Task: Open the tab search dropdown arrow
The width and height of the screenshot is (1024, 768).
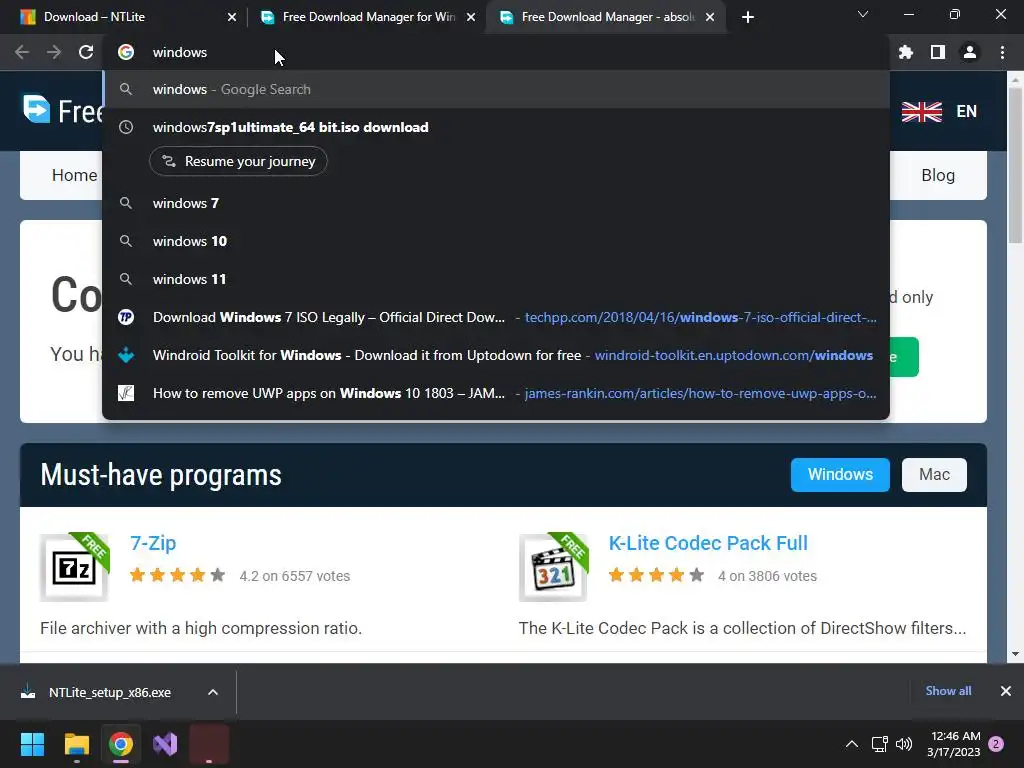Action: point(863,14)
